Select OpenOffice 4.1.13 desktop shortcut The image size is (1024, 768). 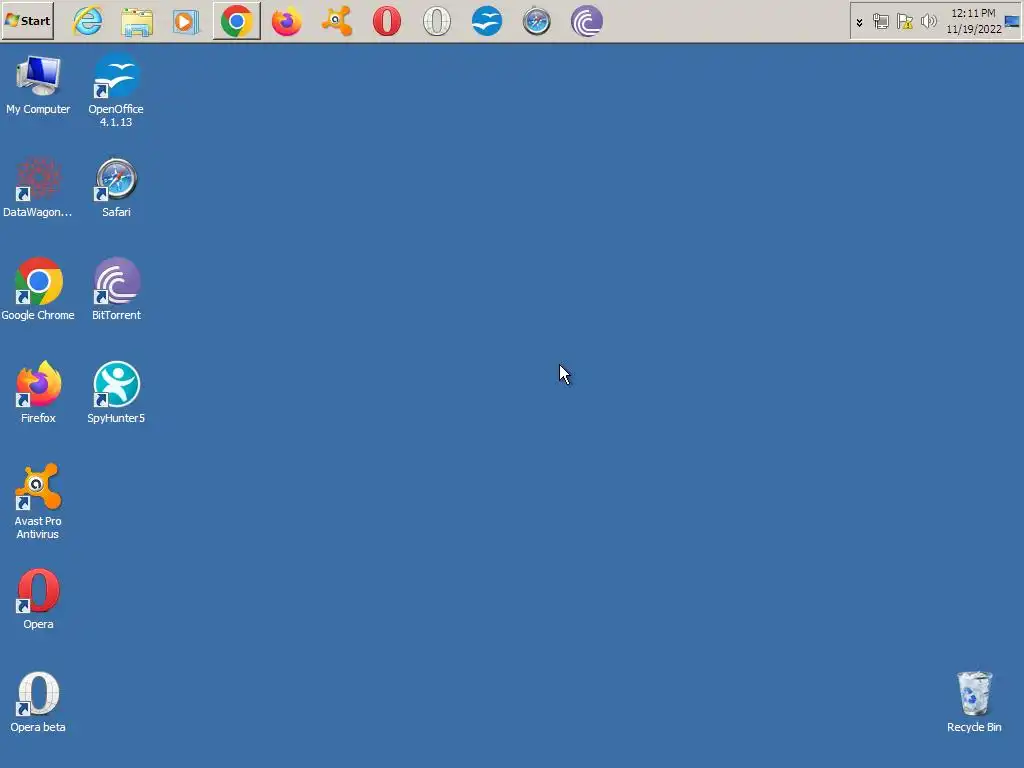116,91
